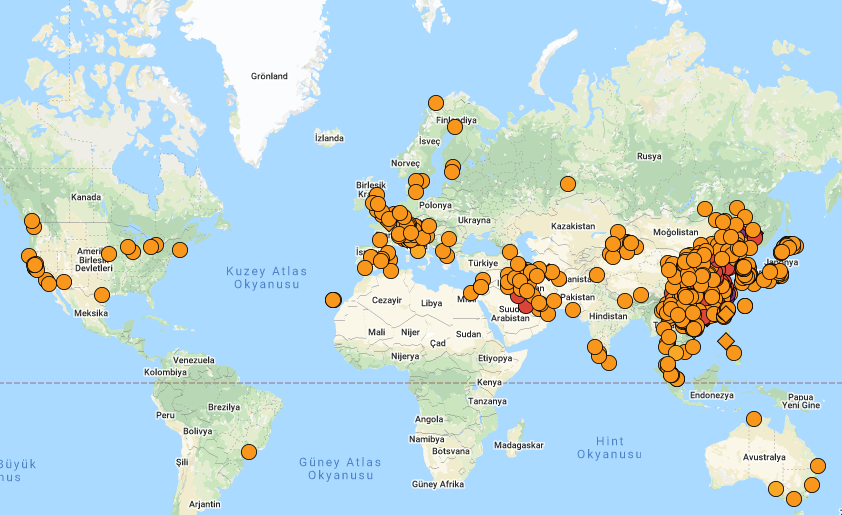Select the northernmost marker above Finlandiya
842x515 pixels.
(435, 102)
